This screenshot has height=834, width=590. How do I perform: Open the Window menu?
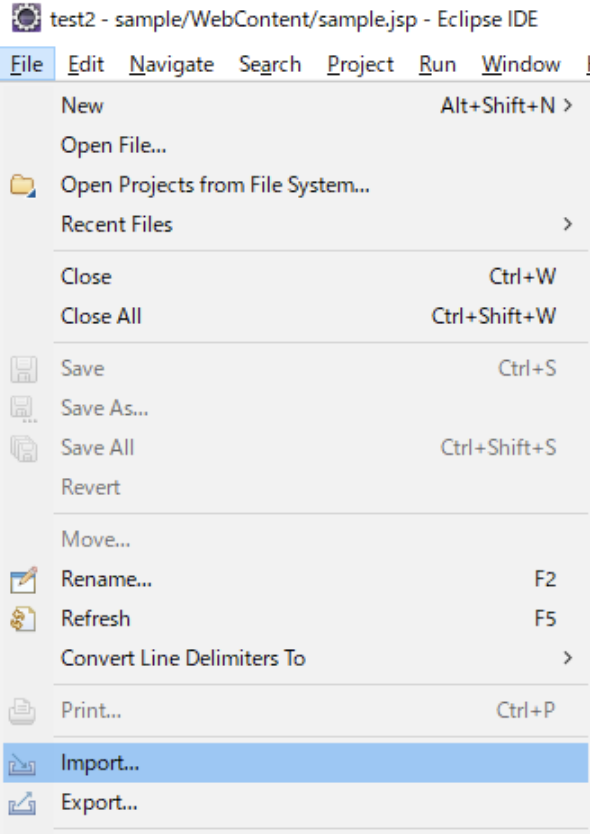pyautogui.click(x=521, y=64)
